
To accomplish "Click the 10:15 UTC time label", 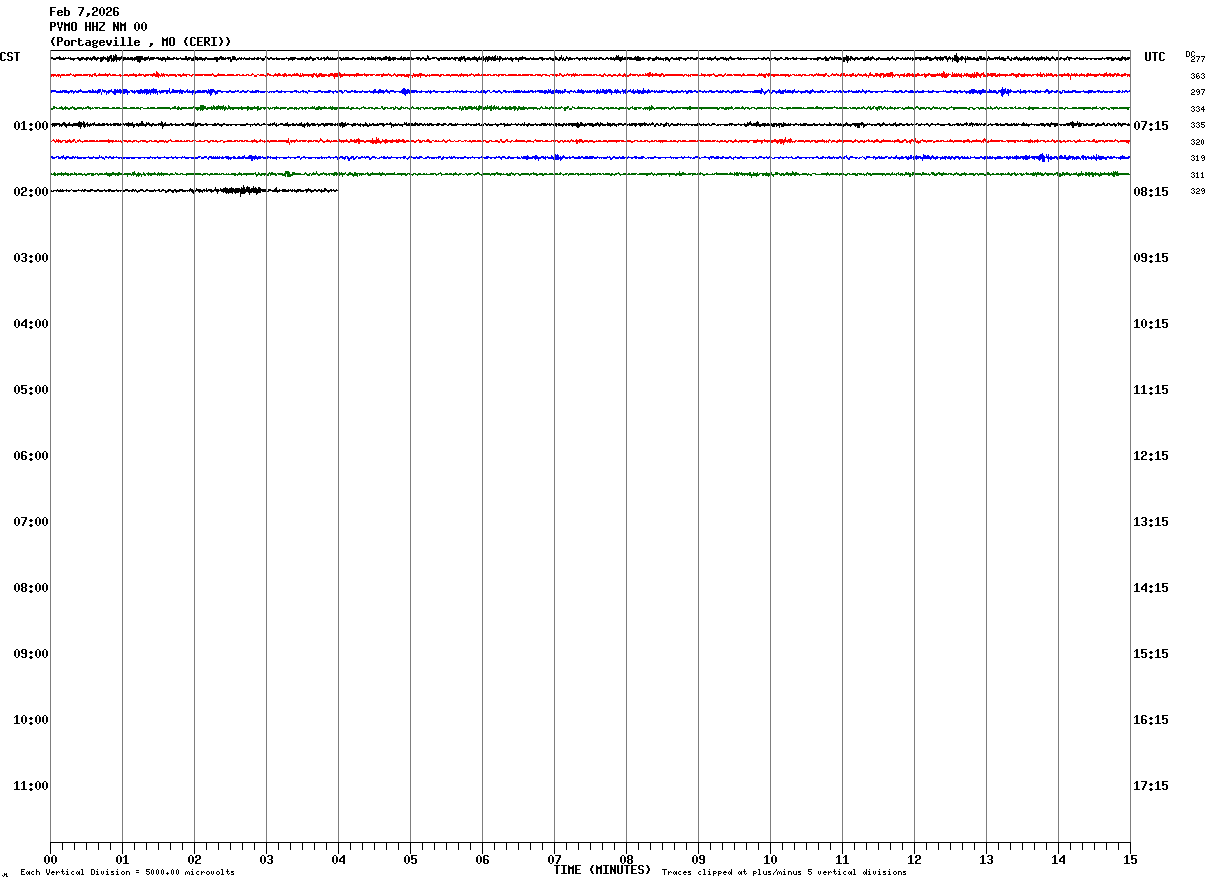I will 1151,324.
